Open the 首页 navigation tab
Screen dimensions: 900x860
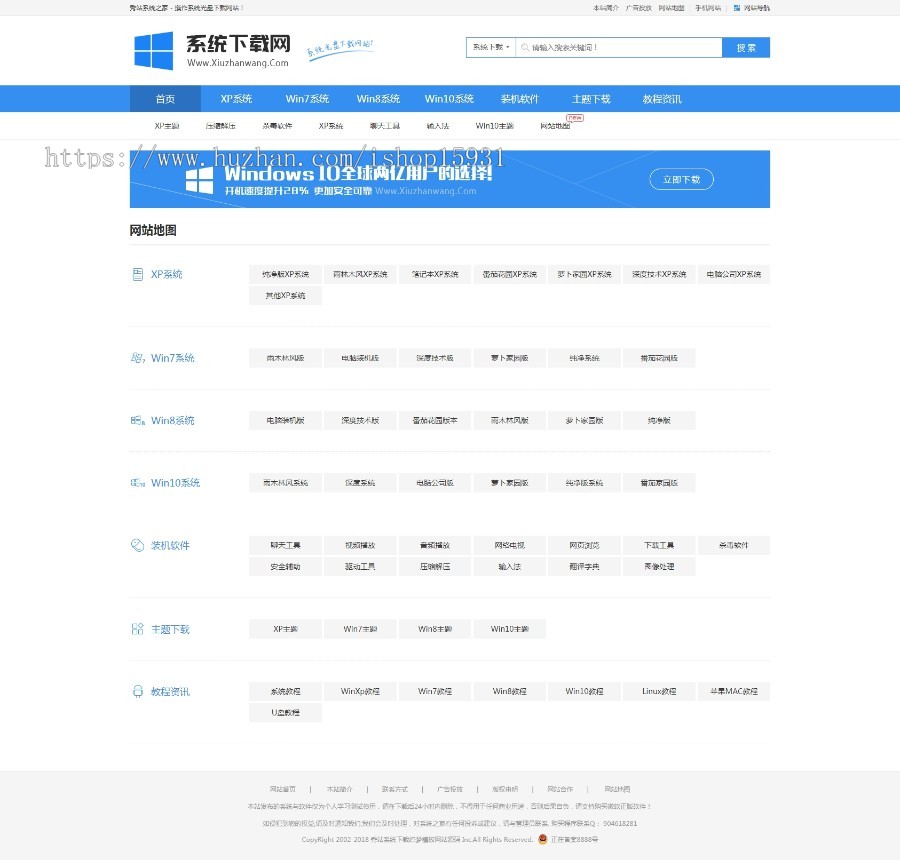tap(165, 99)
